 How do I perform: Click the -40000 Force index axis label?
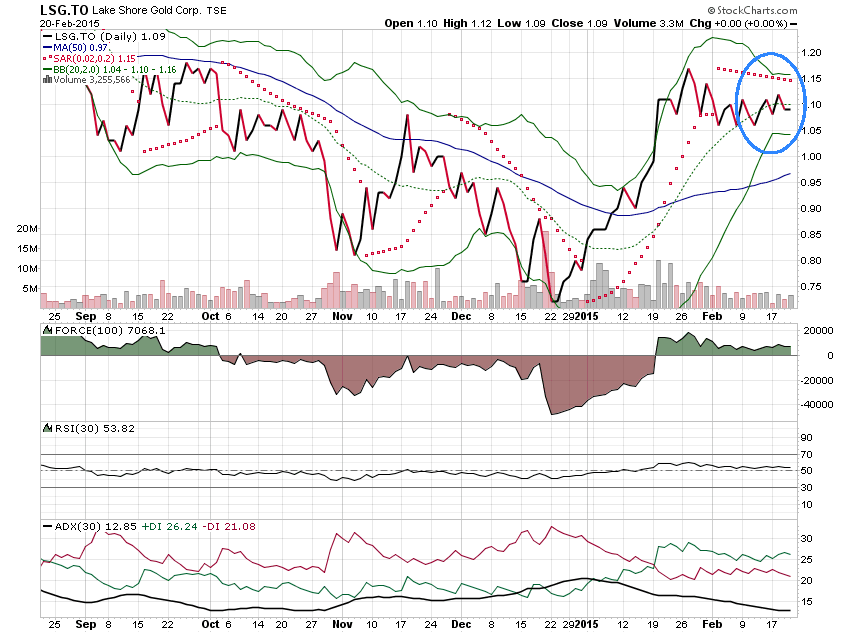817,405
